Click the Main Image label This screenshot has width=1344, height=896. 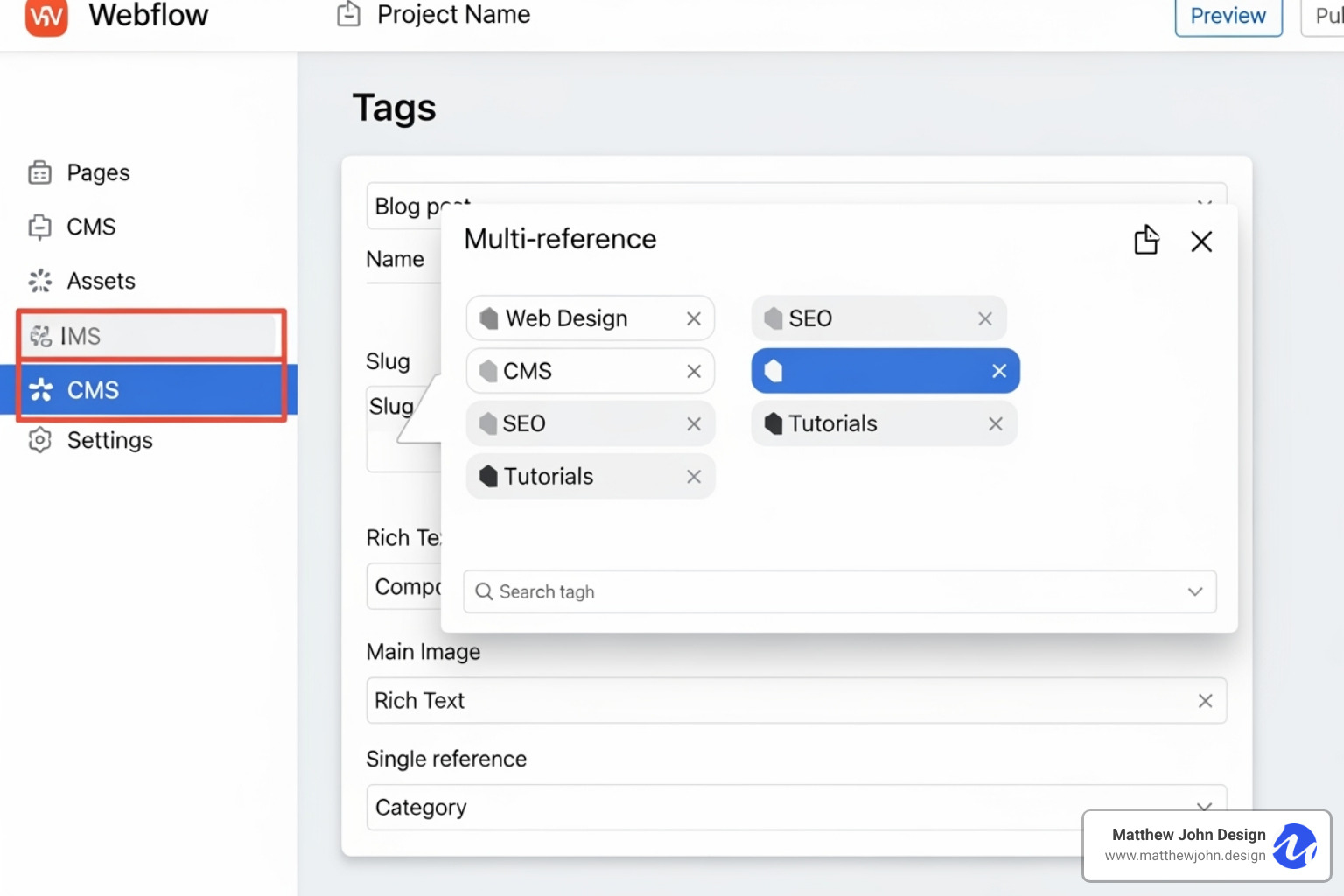pos(423,652)
